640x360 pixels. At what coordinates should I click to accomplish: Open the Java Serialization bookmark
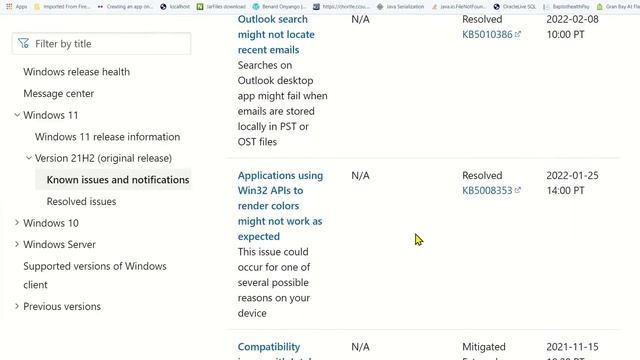[400, 7]
